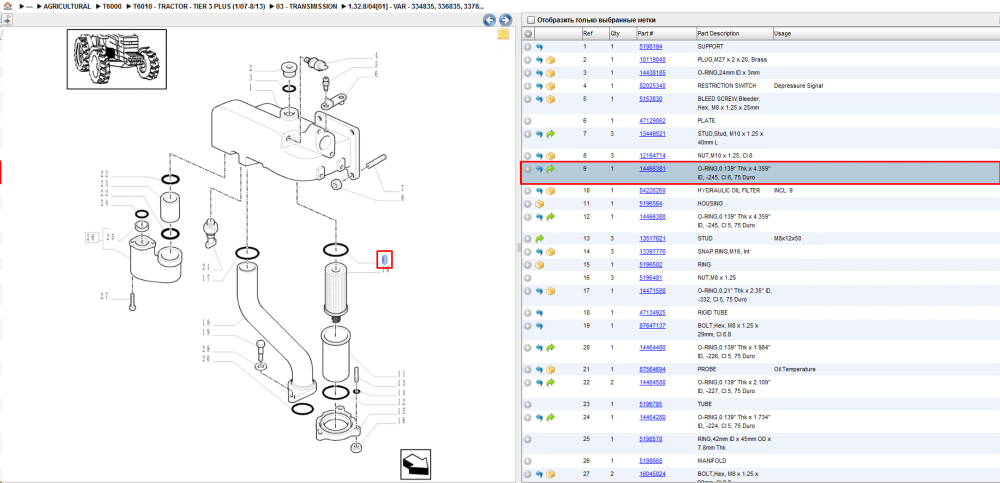Click yellow box icon in ref 15 RING row
This screenshot has width=1000, height=483.
tap(539, 265)
